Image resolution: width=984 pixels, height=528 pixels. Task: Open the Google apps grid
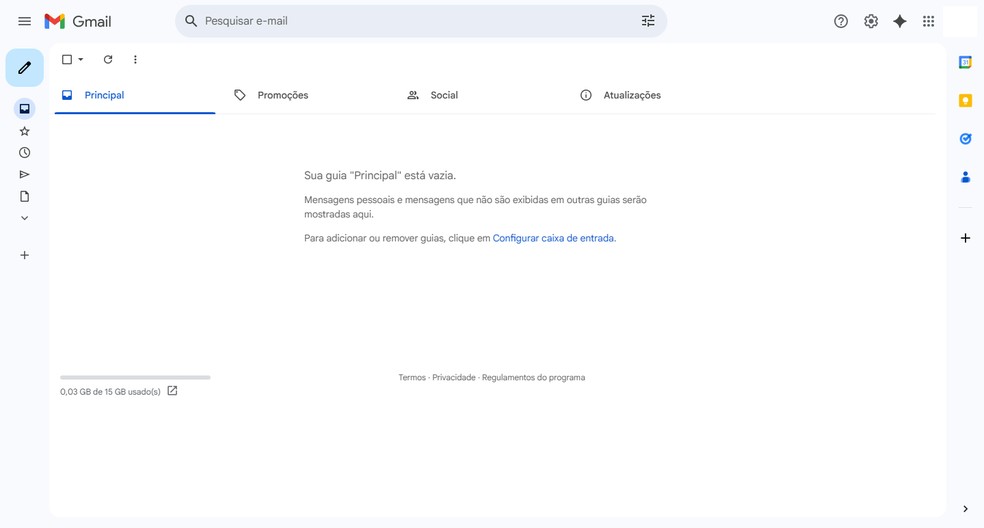928,21
